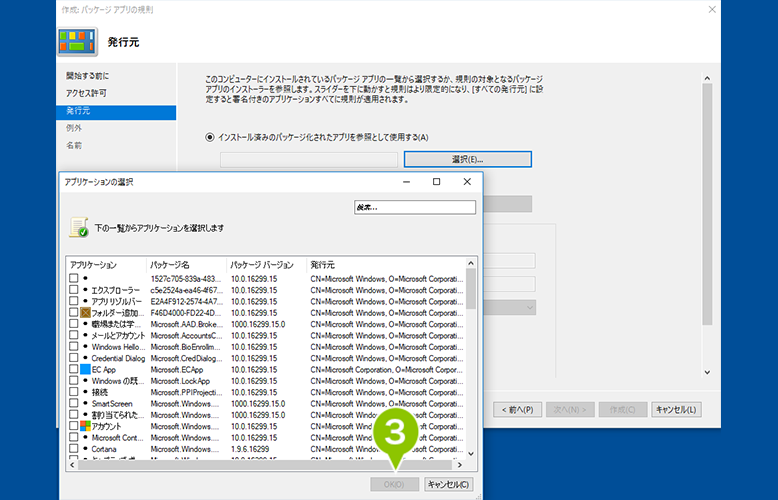Click the CN=Microsoft Corporation publisher cell
The height and width of the screenshot is (500, 778).
pyautogui.click(x=386, y=370)
